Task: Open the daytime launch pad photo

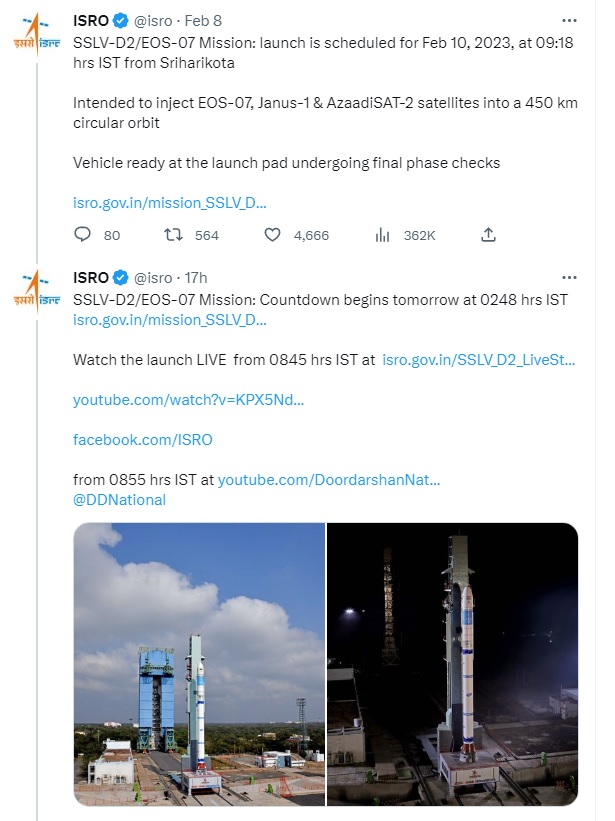Action: click(x=199, y=664)
